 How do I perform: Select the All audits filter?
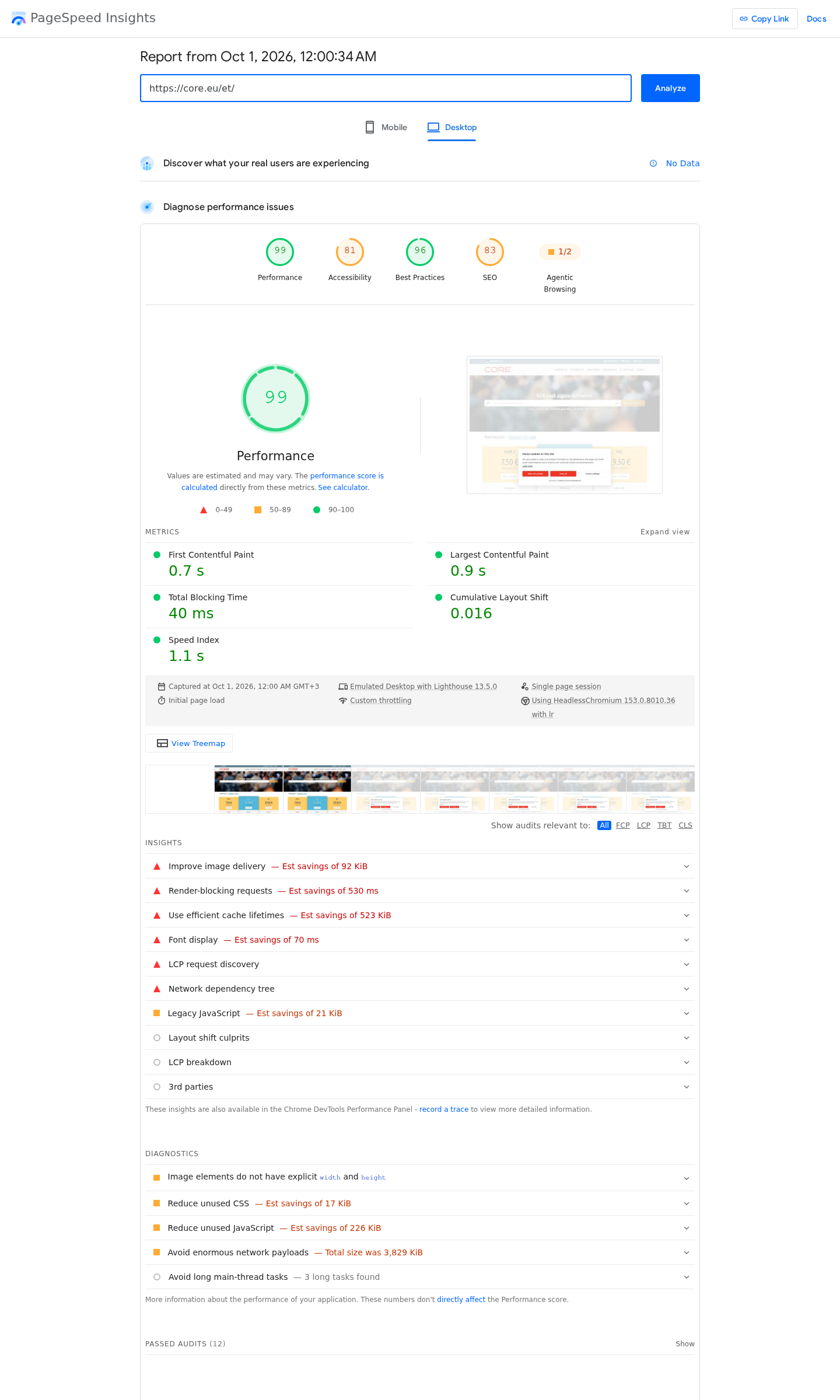(604, 825)
